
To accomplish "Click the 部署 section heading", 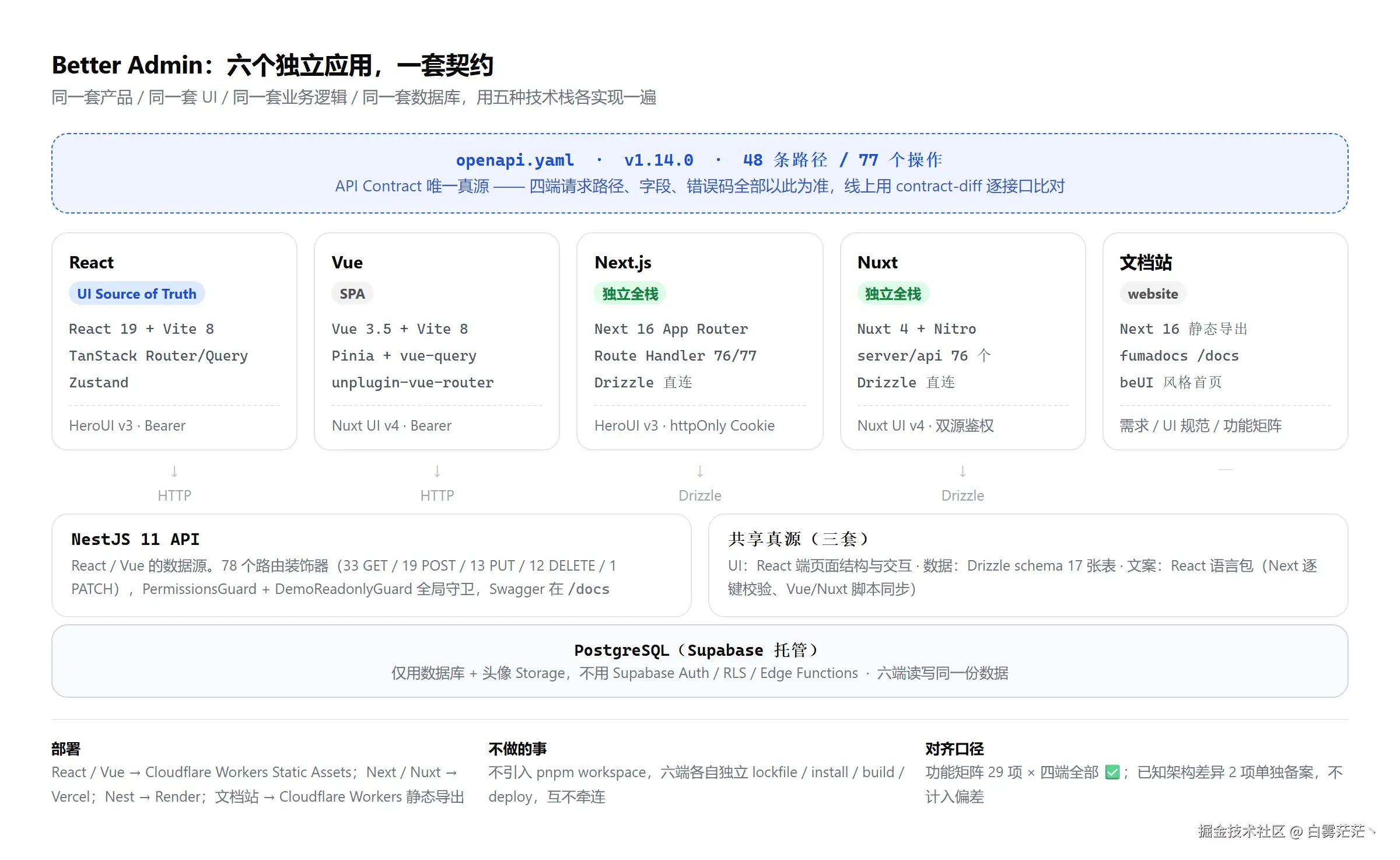I will coord(66,749).
